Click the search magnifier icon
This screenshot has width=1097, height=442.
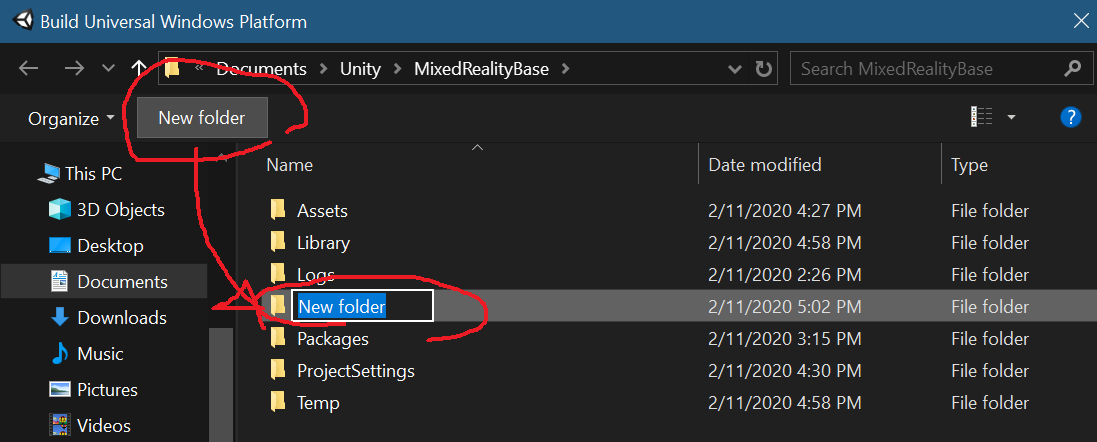point(1072,69)
